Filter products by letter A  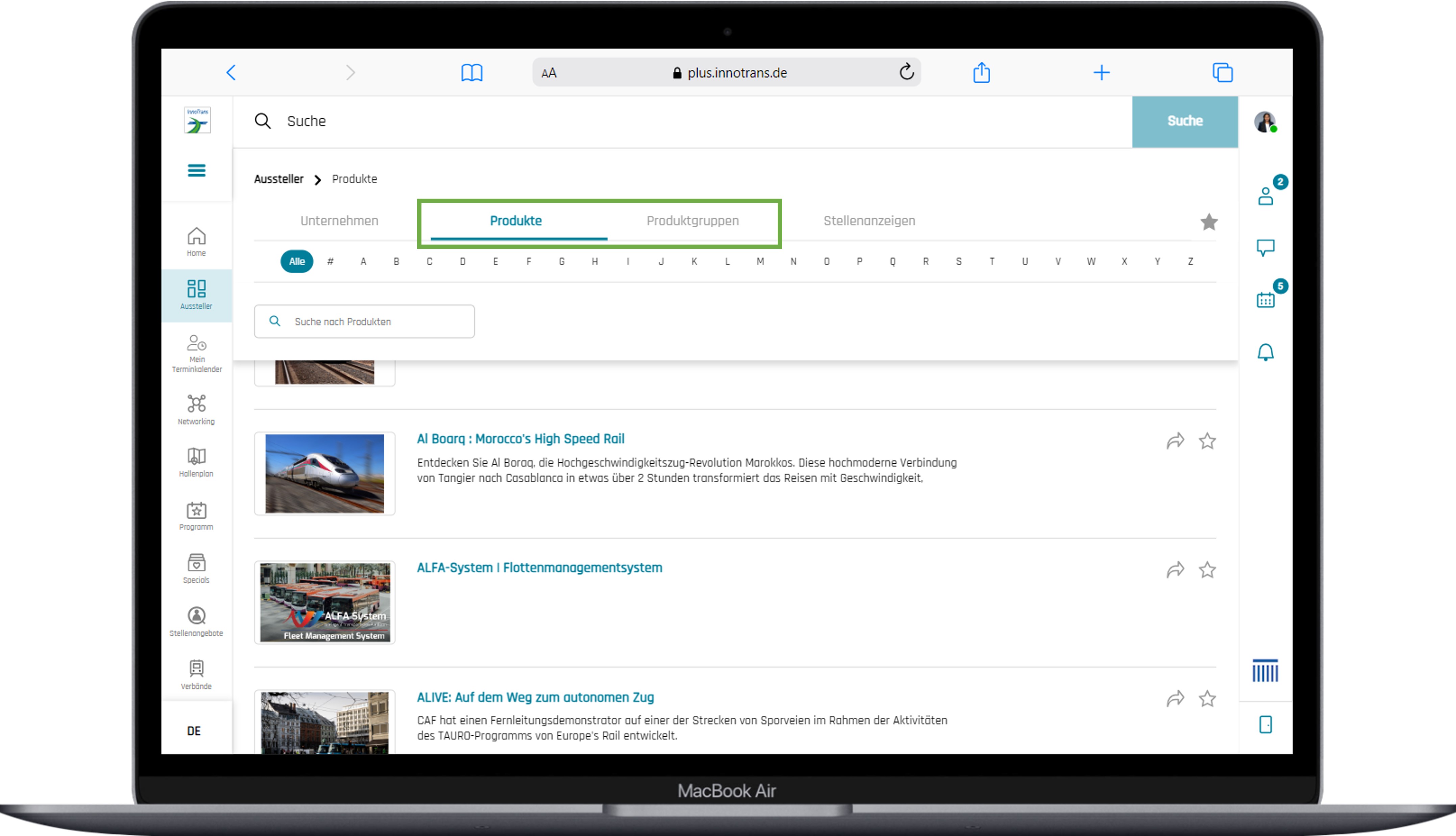click(363, 261)
